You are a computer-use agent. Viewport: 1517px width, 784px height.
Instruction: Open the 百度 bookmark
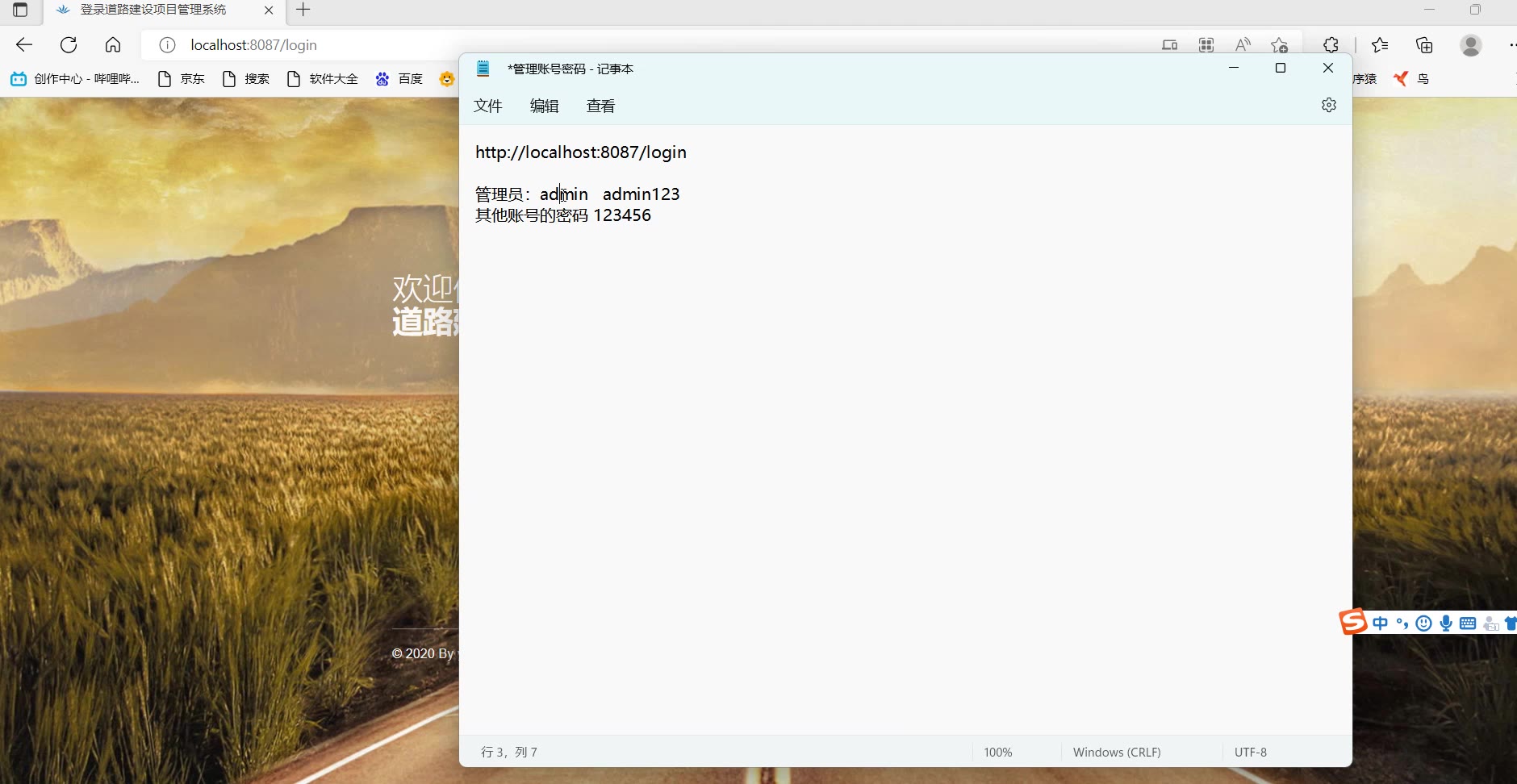click(x=399, y=78)
